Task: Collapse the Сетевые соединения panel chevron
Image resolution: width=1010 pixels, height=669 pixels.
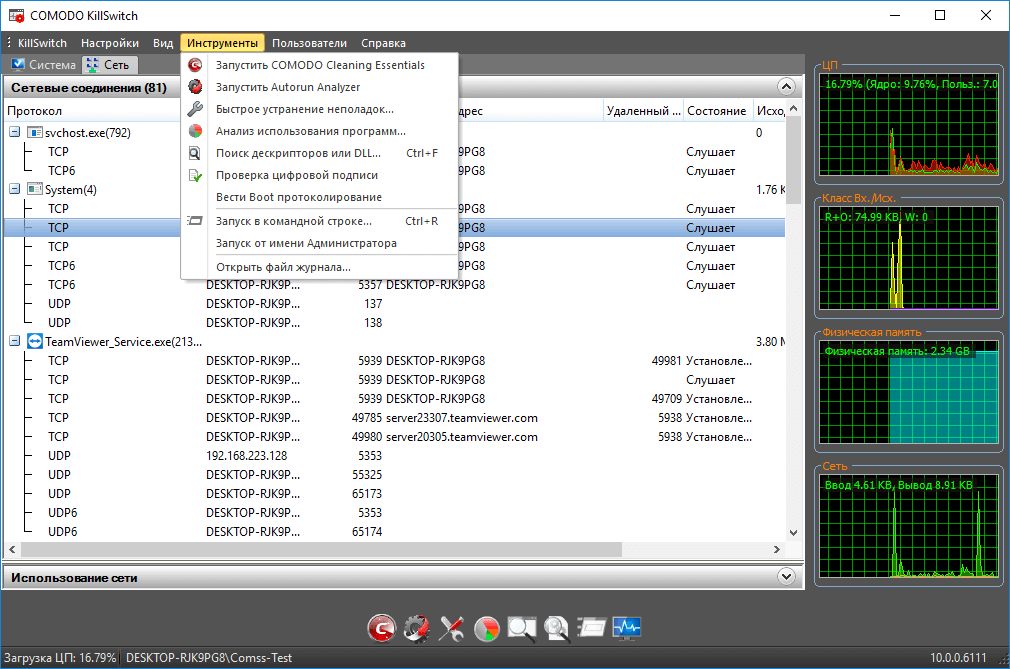Action: 786,87
